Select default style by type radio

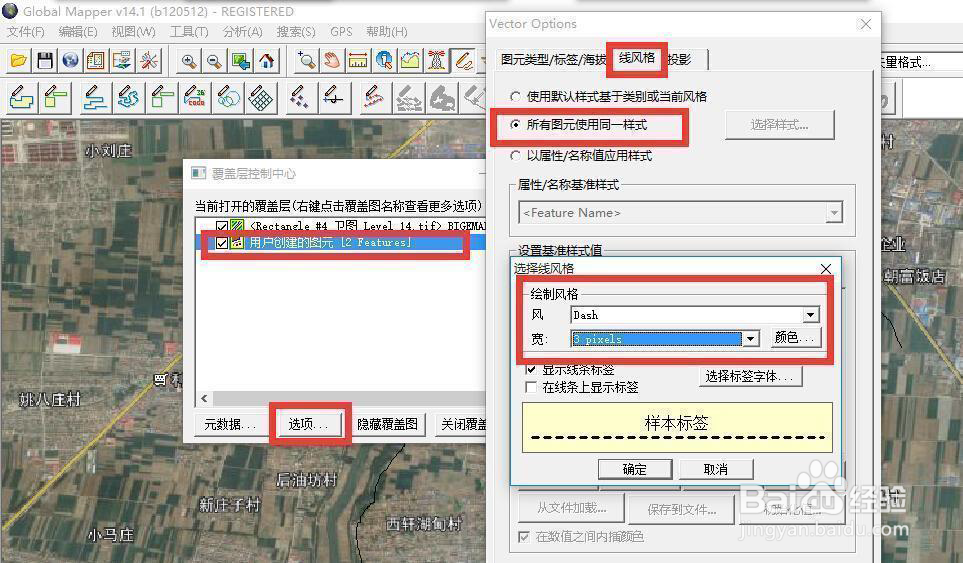coord(515,96)
